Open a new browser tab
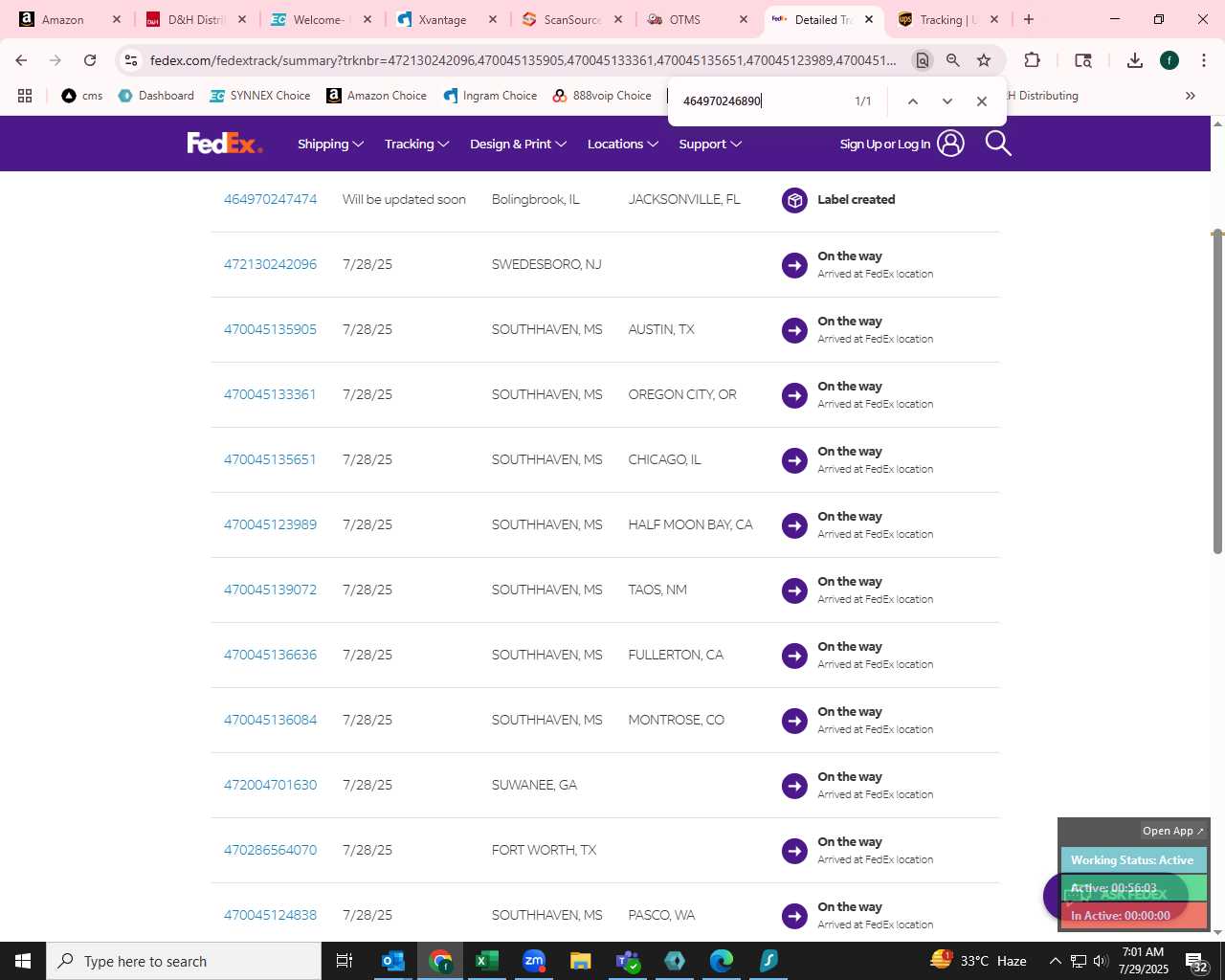The width and height of the screenshot is (1225, 980). pyautogui.click(x=1029, y=19)
